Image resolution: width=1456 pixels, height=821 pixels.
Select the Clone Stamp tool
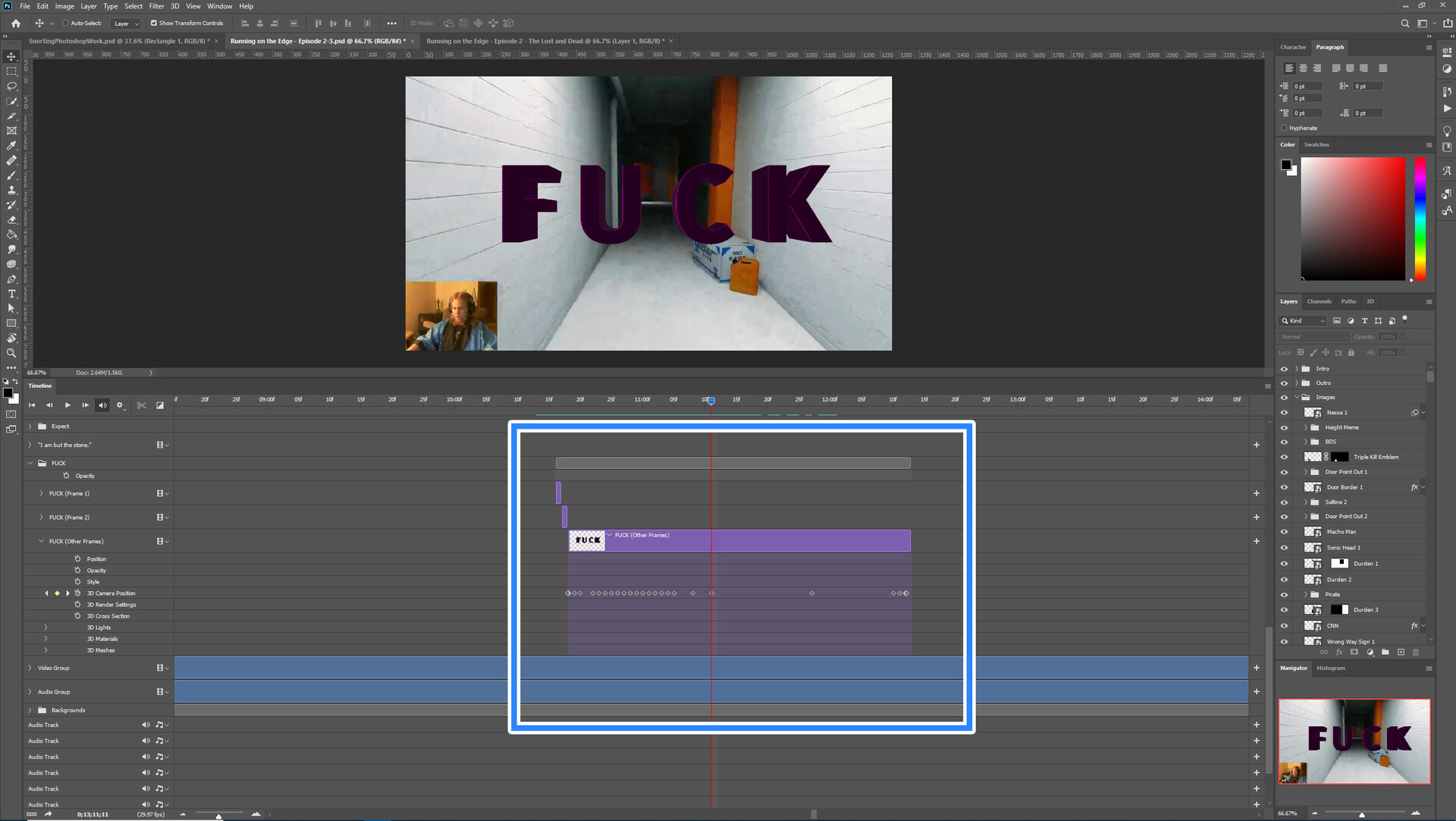click(x=11, y=190)
